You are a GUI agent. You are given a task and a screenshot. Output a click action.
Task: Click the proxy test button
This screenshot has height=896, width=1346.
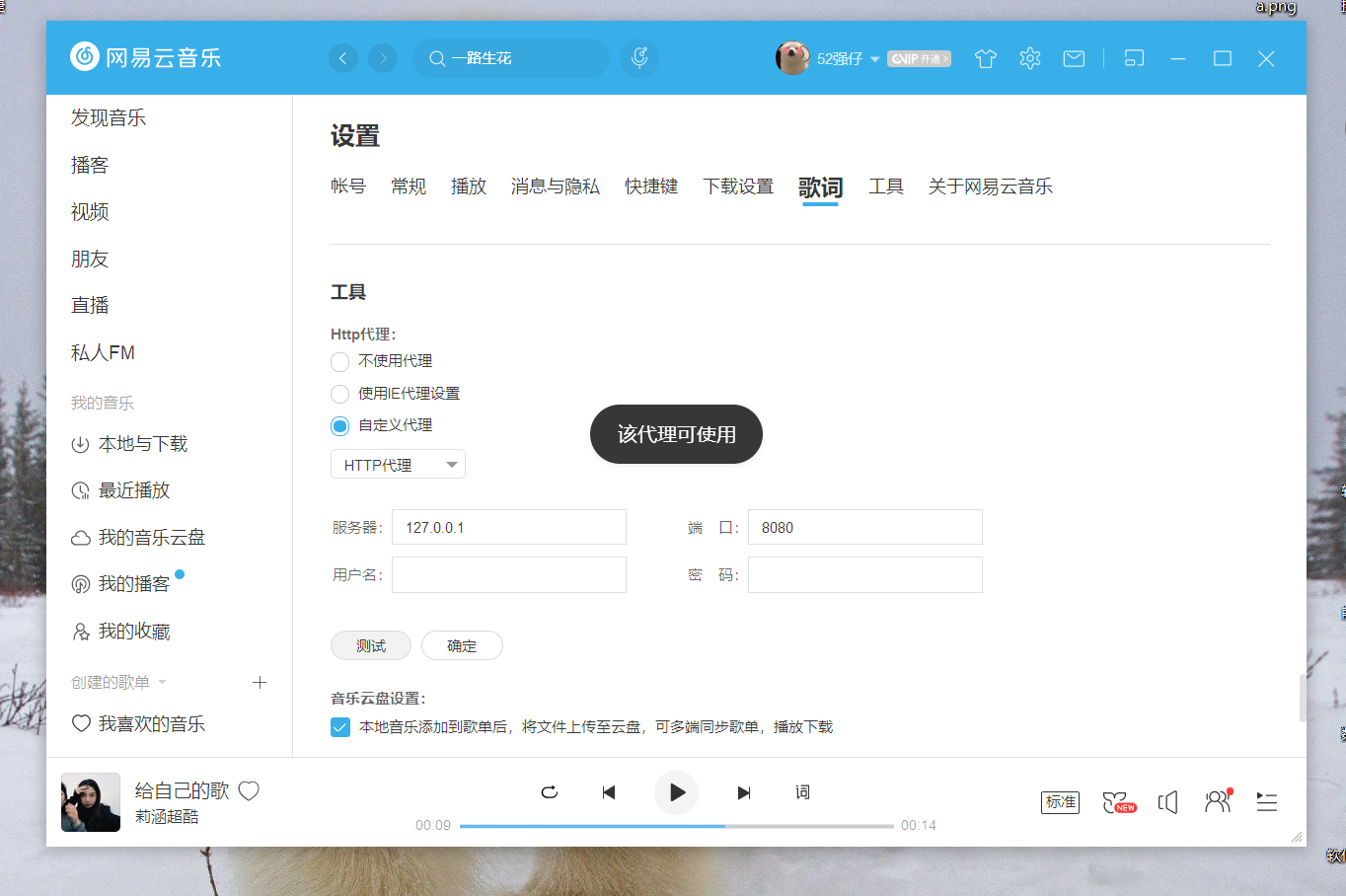(x=371, y=645)
